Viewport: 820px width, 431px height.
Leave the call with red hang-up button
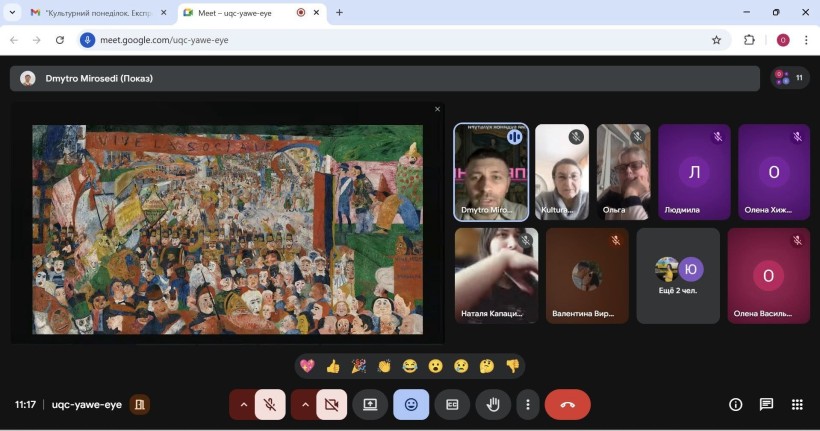tap(567, 404)
